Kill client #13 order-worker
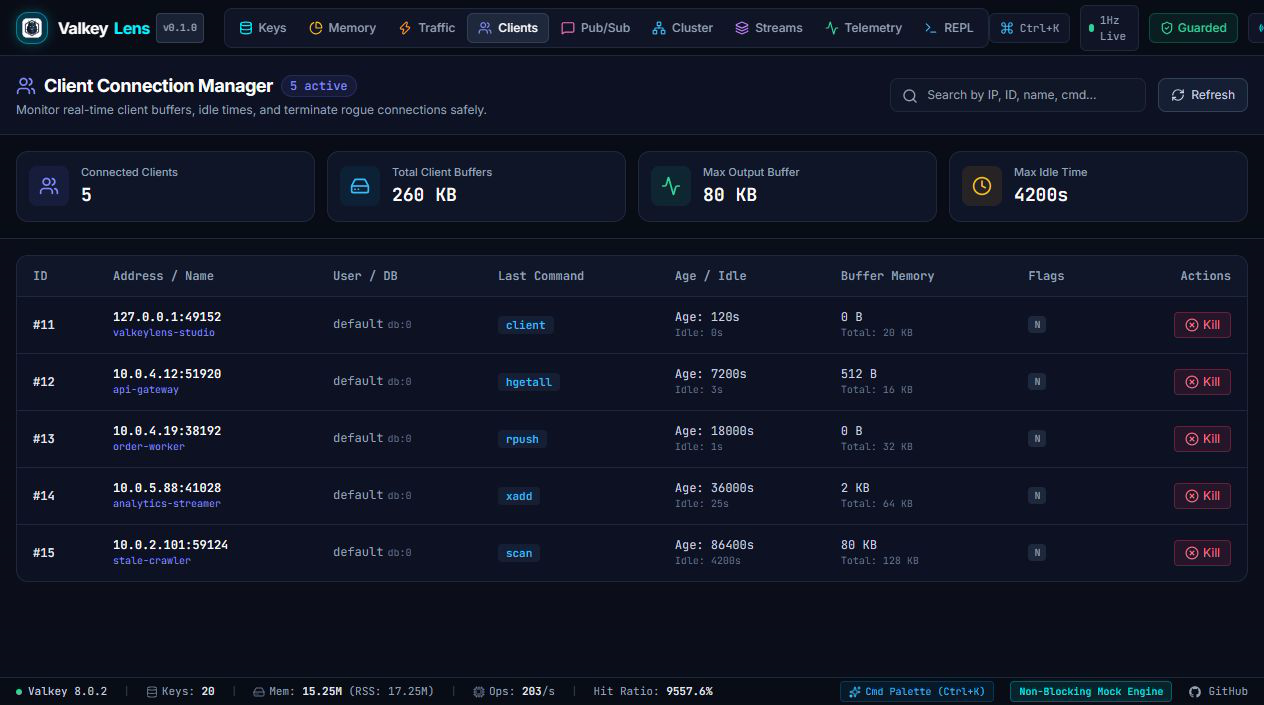Screen dimensions: 1264x705 click(1202, 439)
